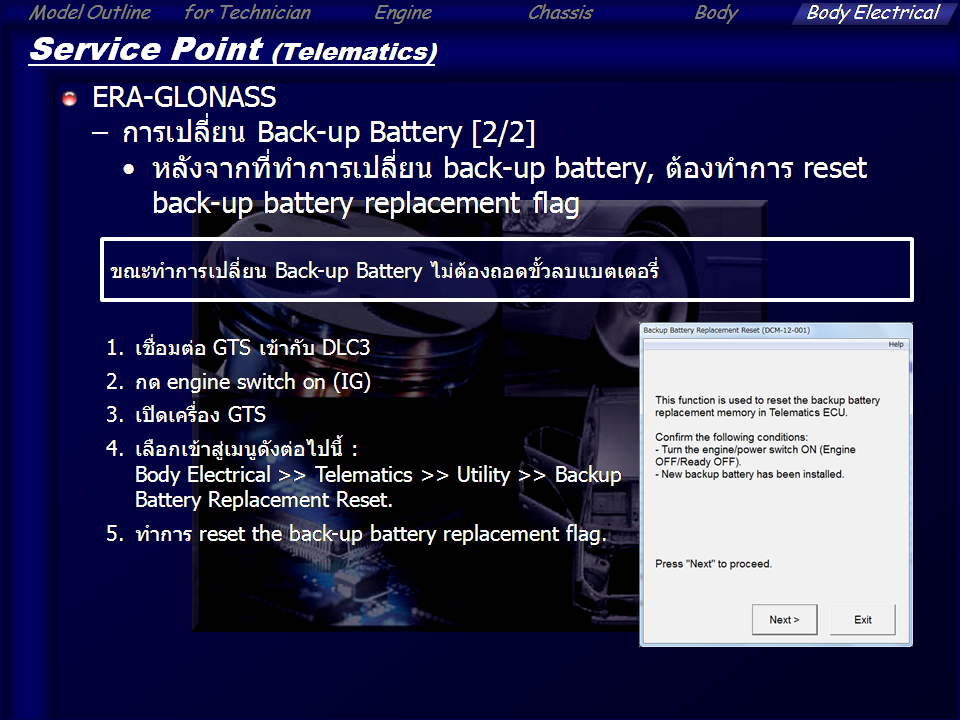This screenshot has width=960, height=720.
Task: Select the Engine tab
Action: tap(403, 13)
